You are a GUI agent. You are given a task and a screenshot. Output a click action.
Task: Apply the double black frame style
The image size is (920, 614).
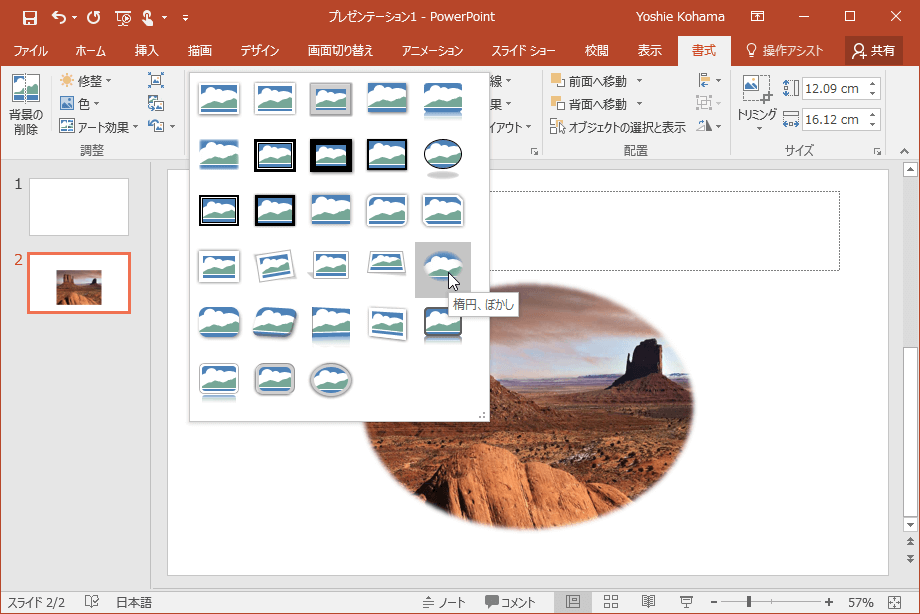pos(219,210)
